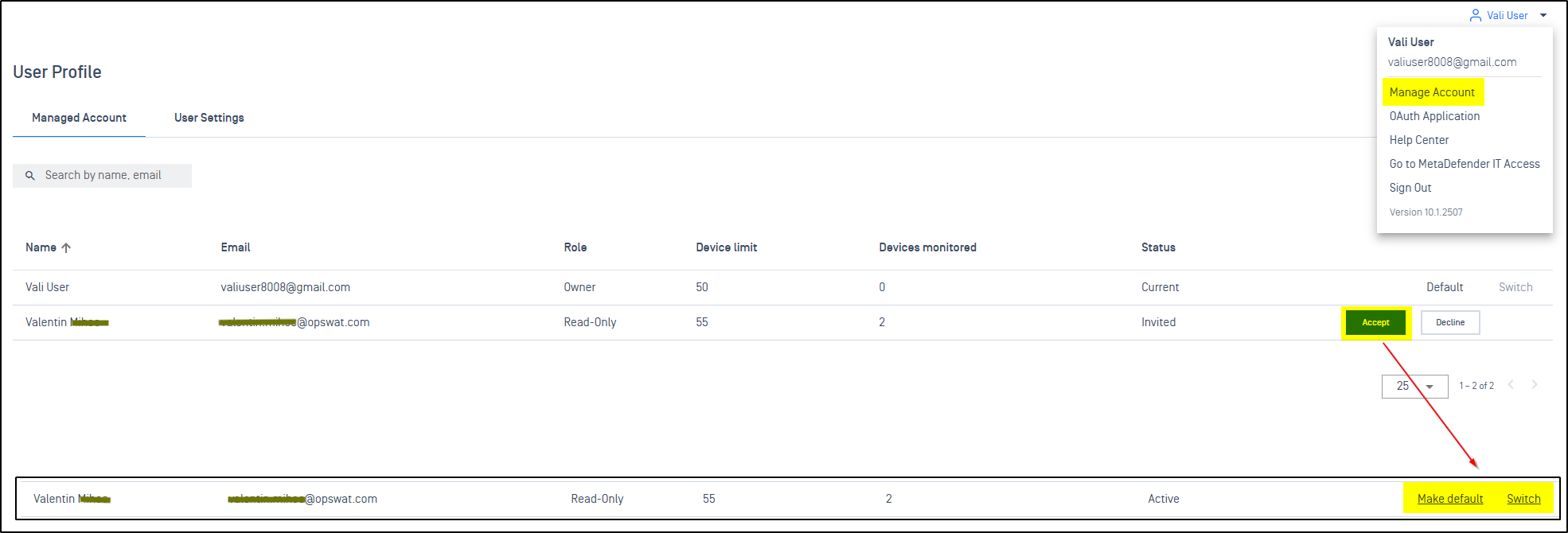1568x533 pixels.
Task: Switch to the User Settings tab
Action: coord(209,118)
